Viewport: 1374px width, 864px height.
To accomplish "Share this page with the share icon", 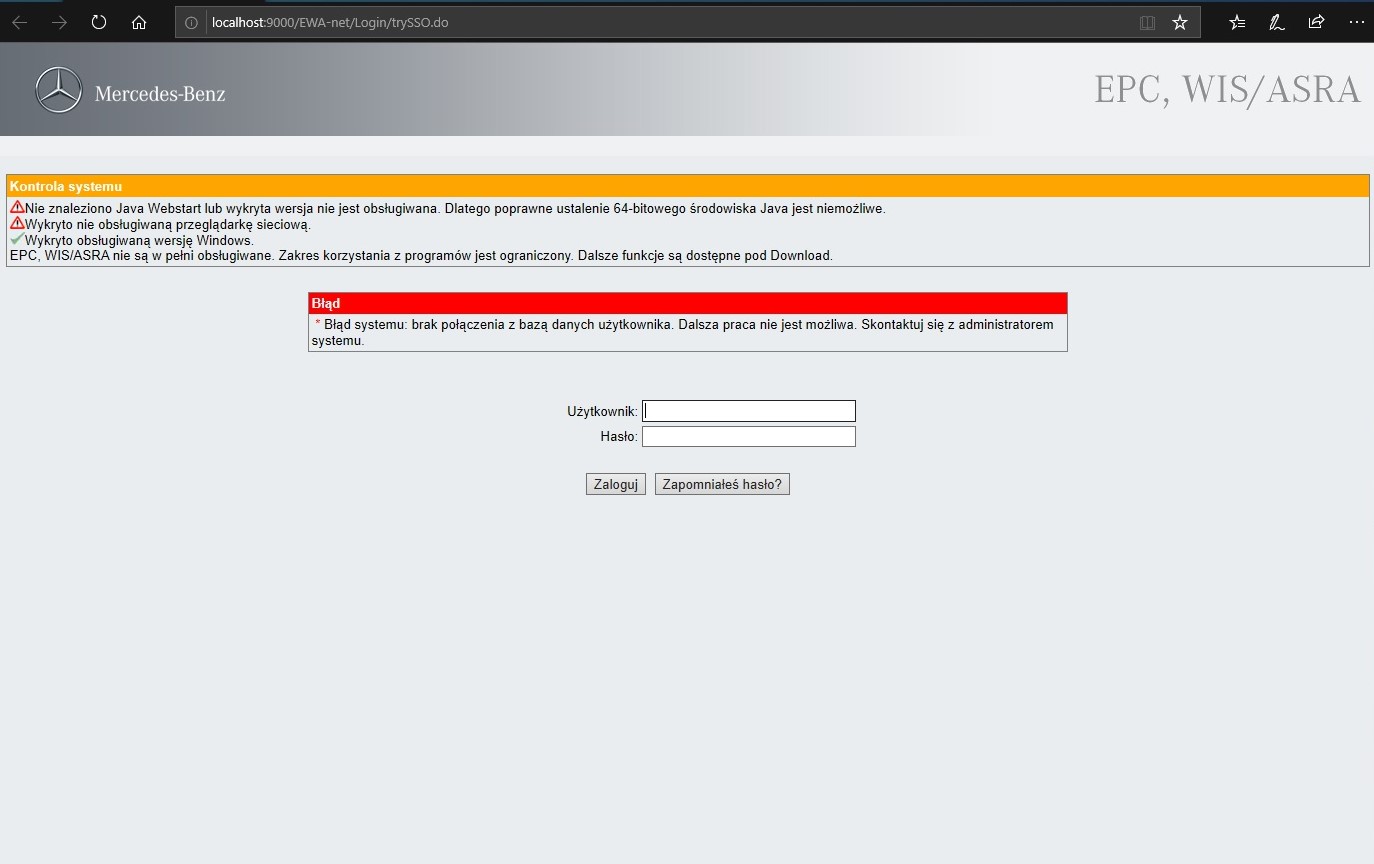I will 1316,22.
